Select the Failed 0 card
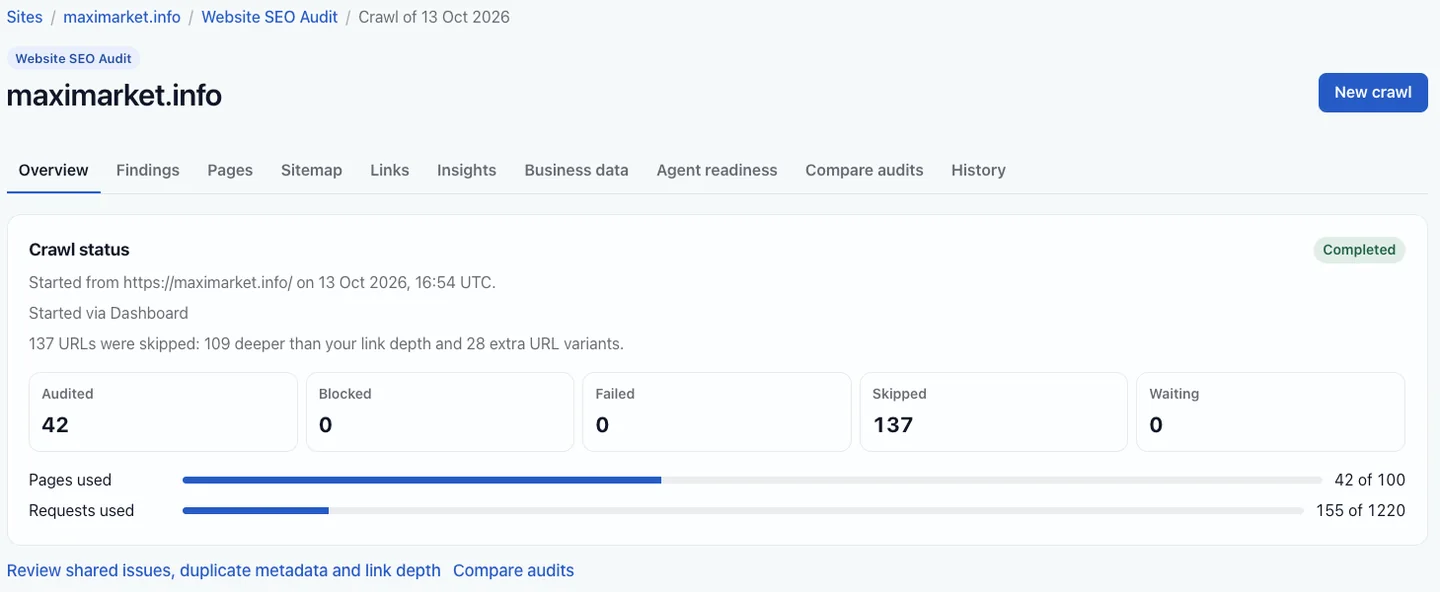Viewport: 1440px width, 592px height. (x=717, y=412)
